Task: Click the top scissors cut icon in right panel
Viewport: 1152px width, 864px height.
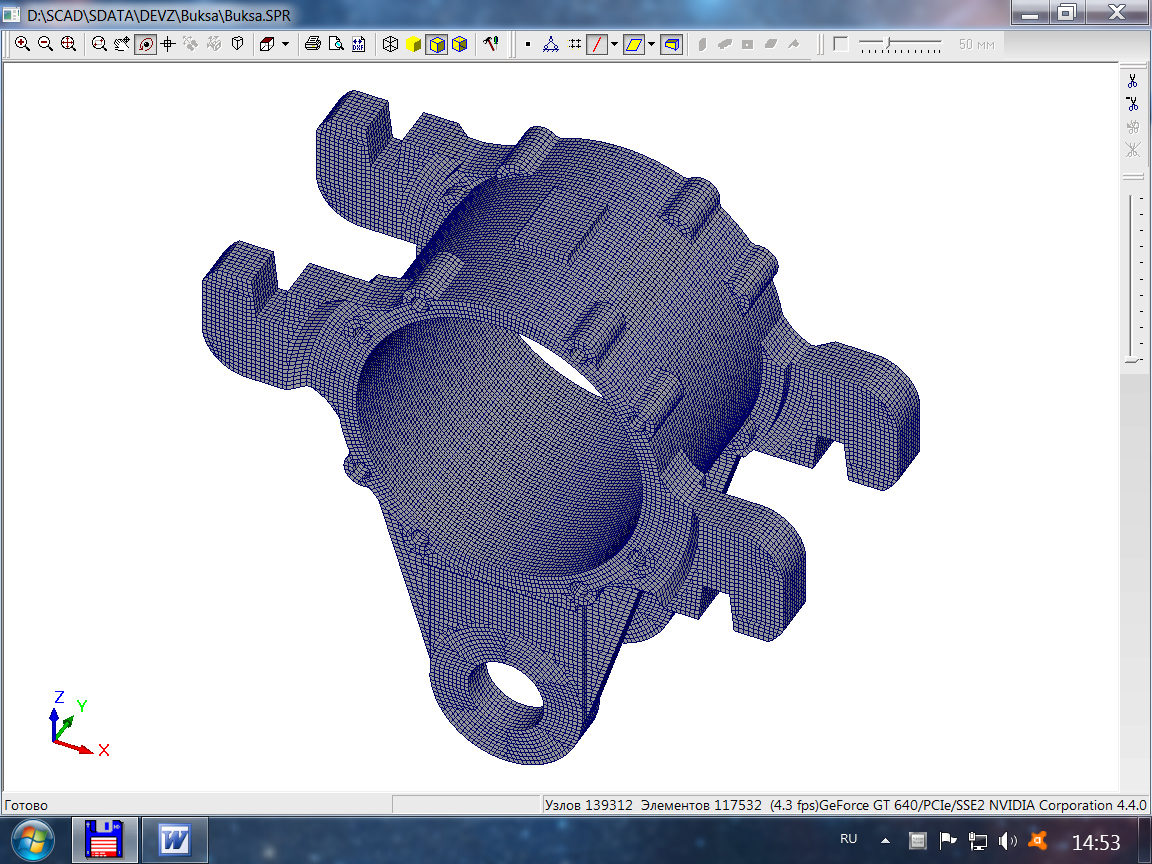Action: click(x=1132, y=81)
